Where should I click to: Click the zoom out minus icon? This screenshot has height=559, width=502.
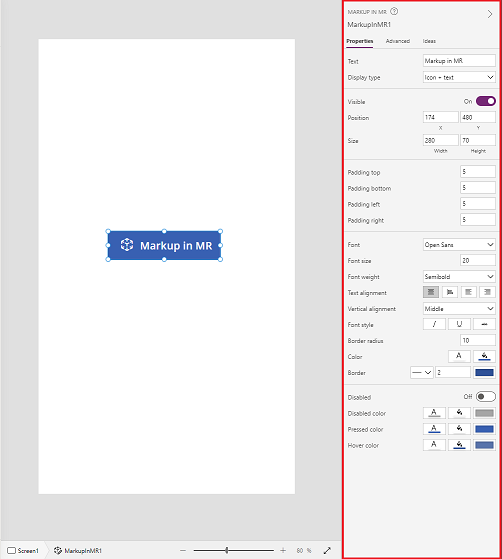(x=183, y=550)
